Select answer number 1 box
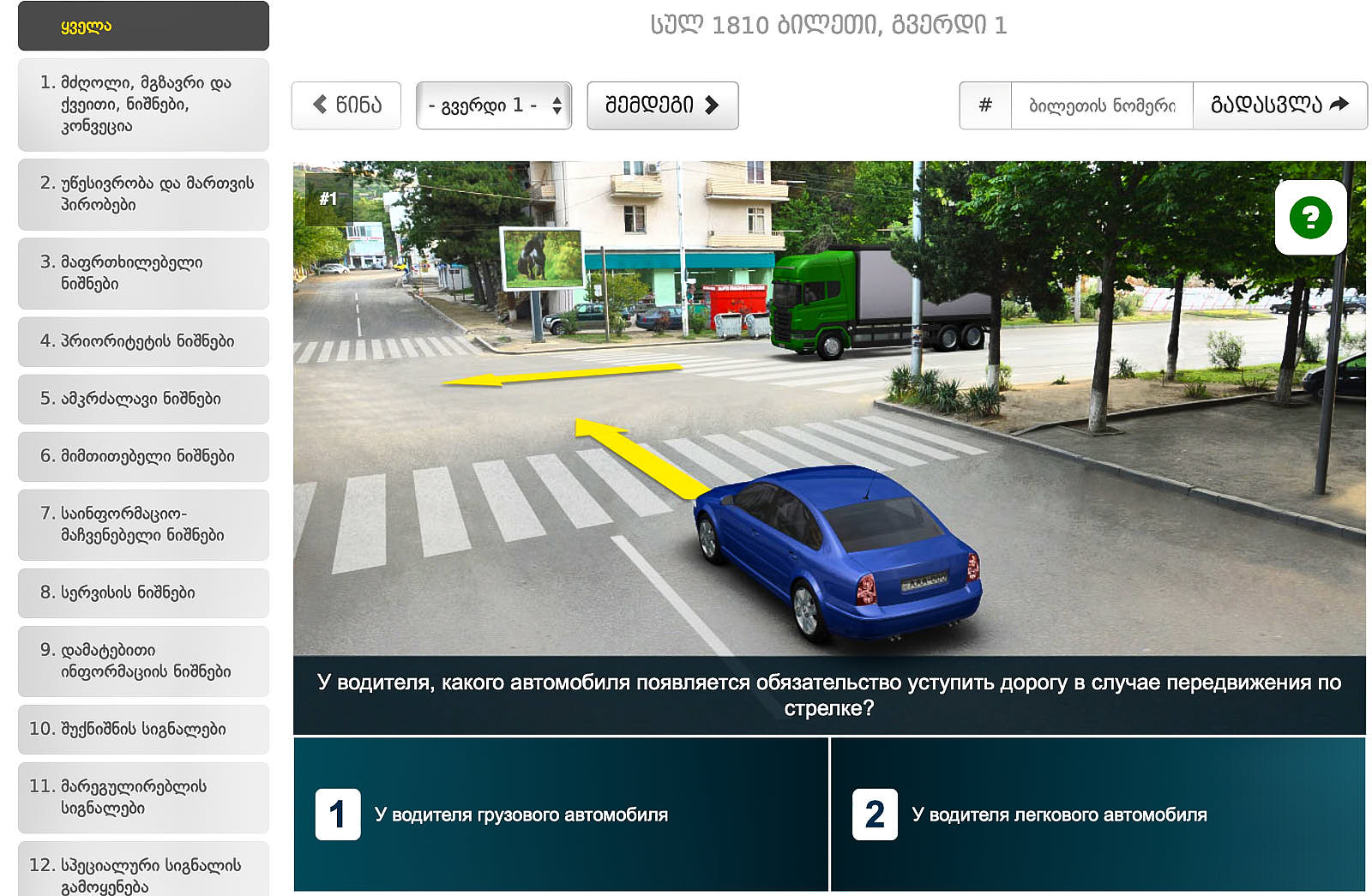Viewport: 1372px width, 896px height. pyautogui.click(x=338, y=814)
